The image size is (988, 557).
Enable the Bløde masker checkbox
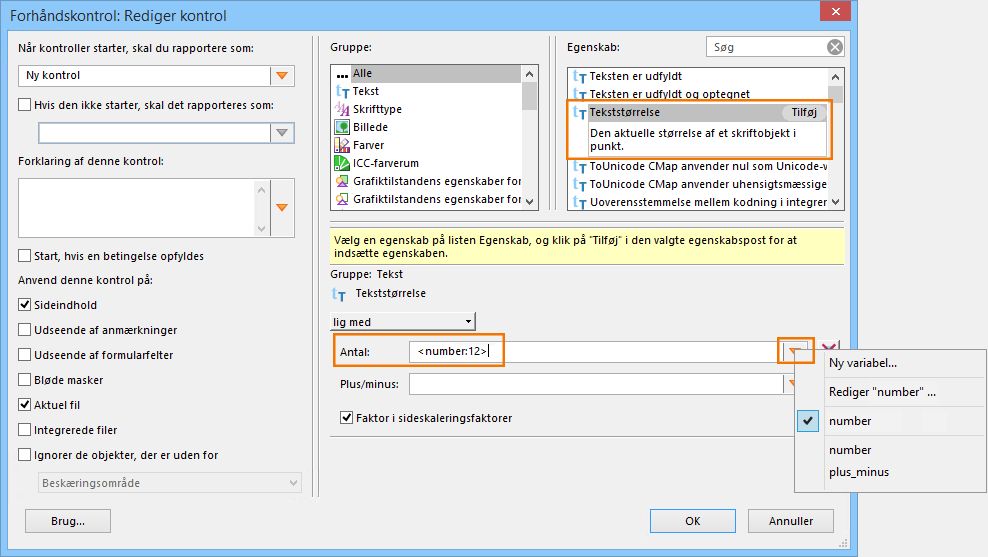(26, 380)
